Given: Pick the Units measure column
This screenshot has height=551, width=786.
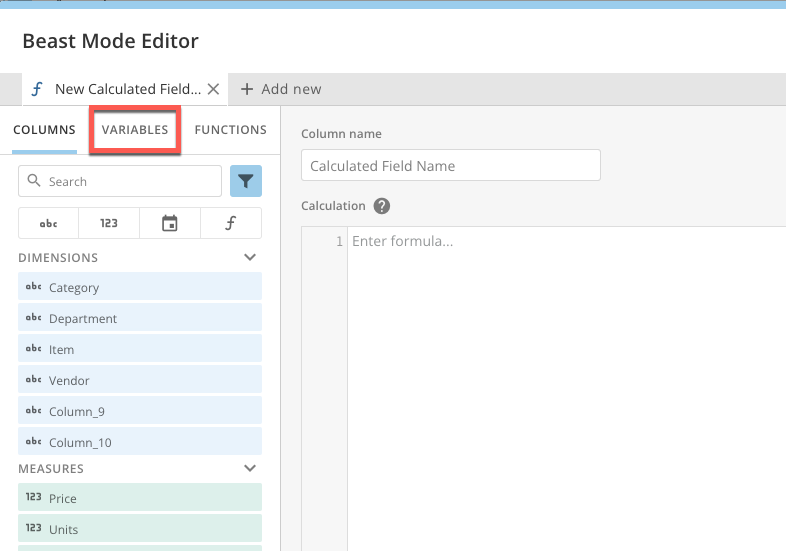Looking at the screenshot, I should click(x=140, y=530).
